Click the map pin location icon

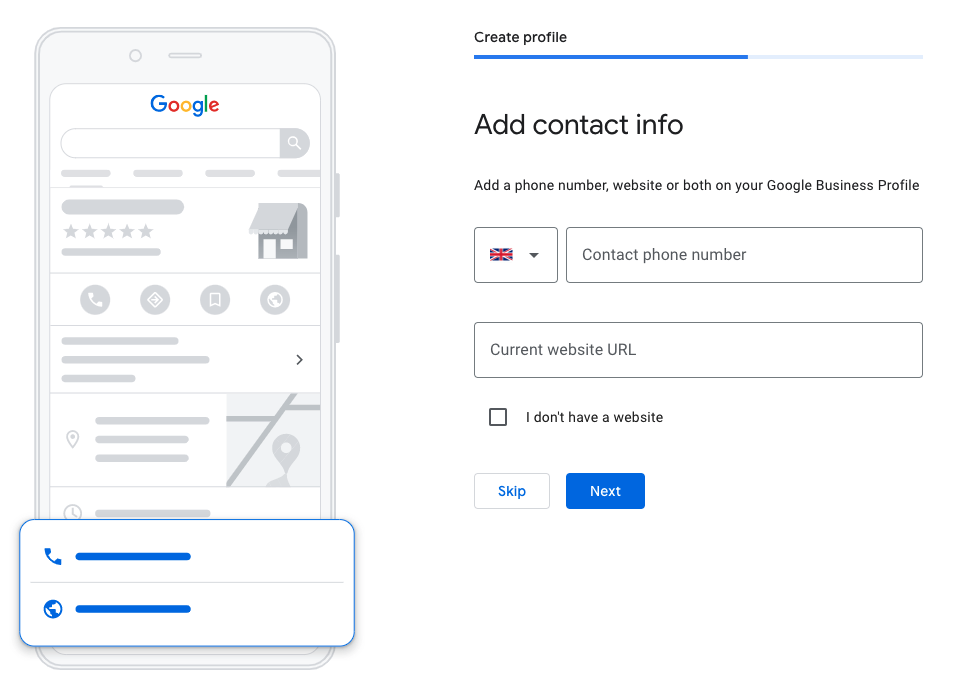click(73, 439)
